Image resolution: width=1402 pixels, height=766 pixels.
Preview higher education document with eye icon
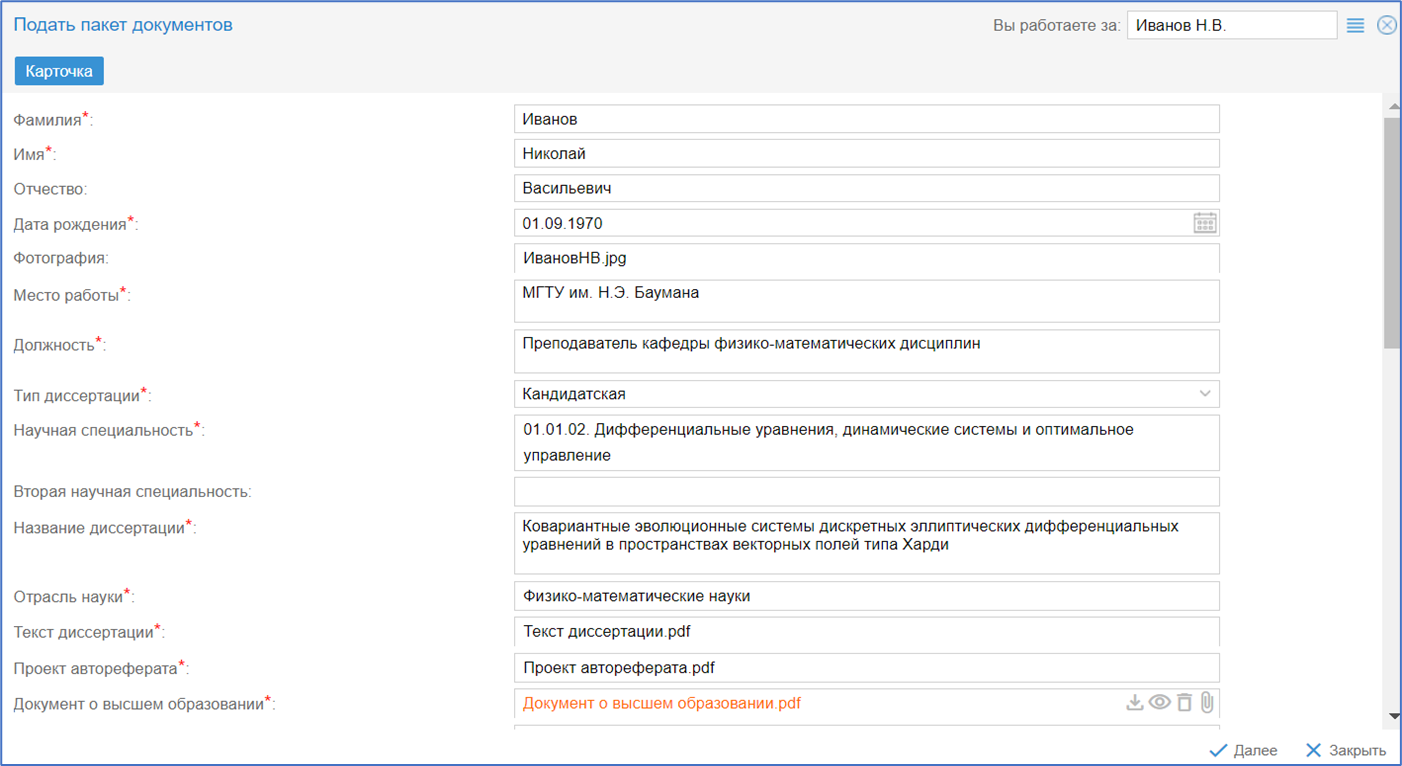point(1159,703)
